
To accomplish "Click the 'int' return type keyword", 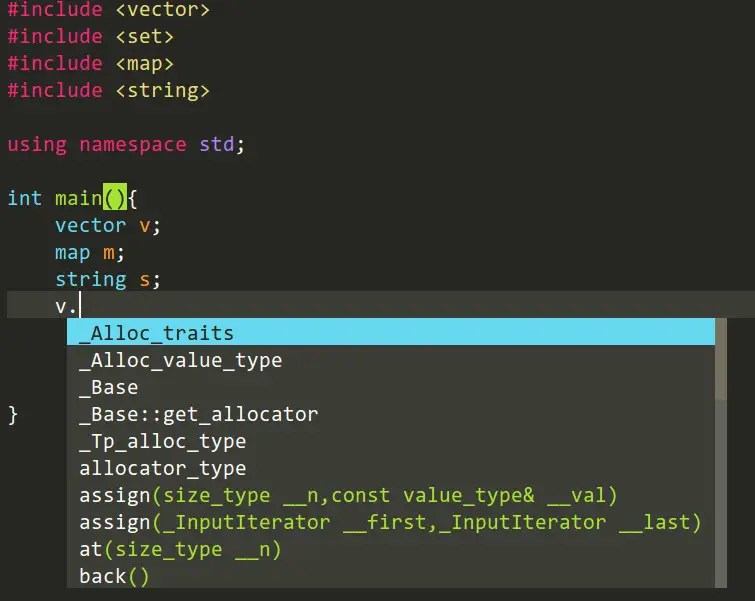I will [25, 198].
